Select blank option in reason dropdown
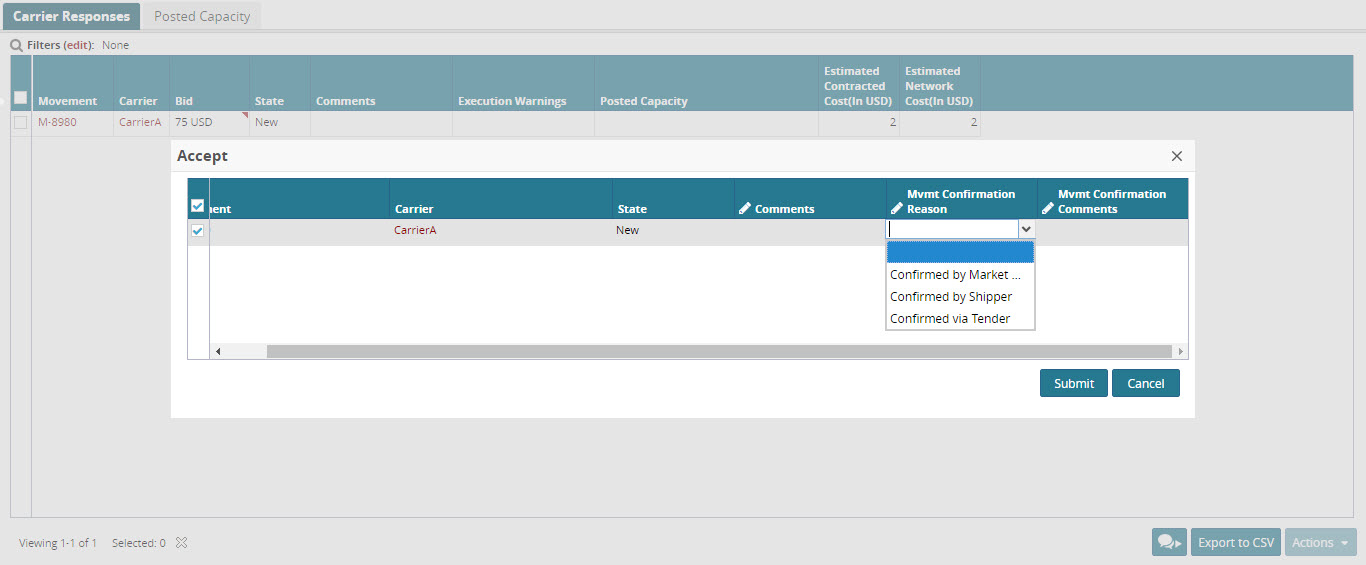 coord(960,252)
